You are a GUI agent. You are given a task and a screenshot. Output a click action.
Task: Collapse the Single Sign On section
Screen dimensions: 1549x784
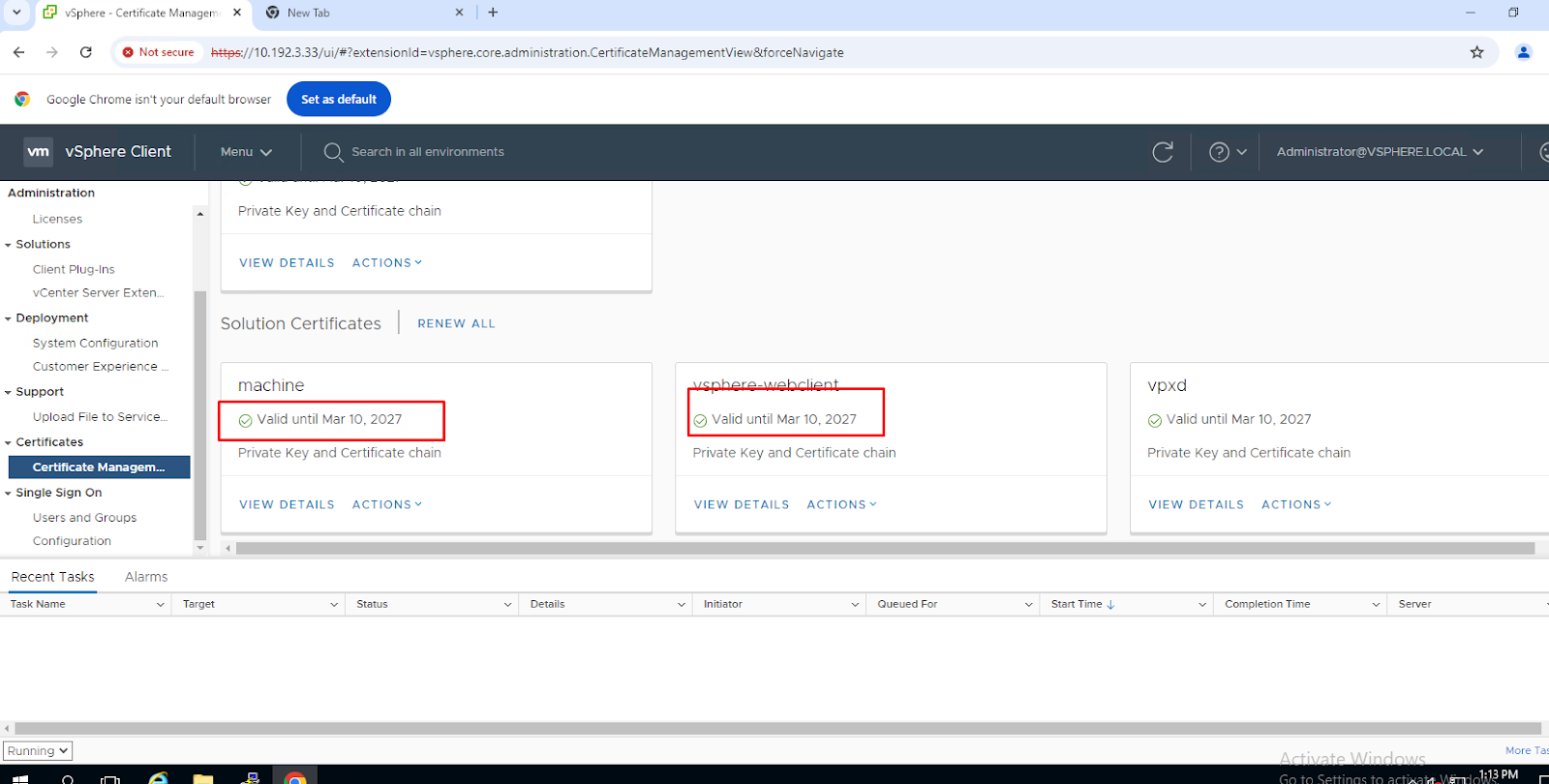point(8,493)
